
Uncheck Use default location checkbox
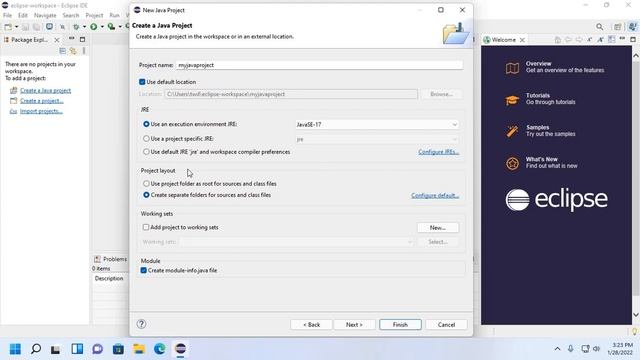point(142,82)
